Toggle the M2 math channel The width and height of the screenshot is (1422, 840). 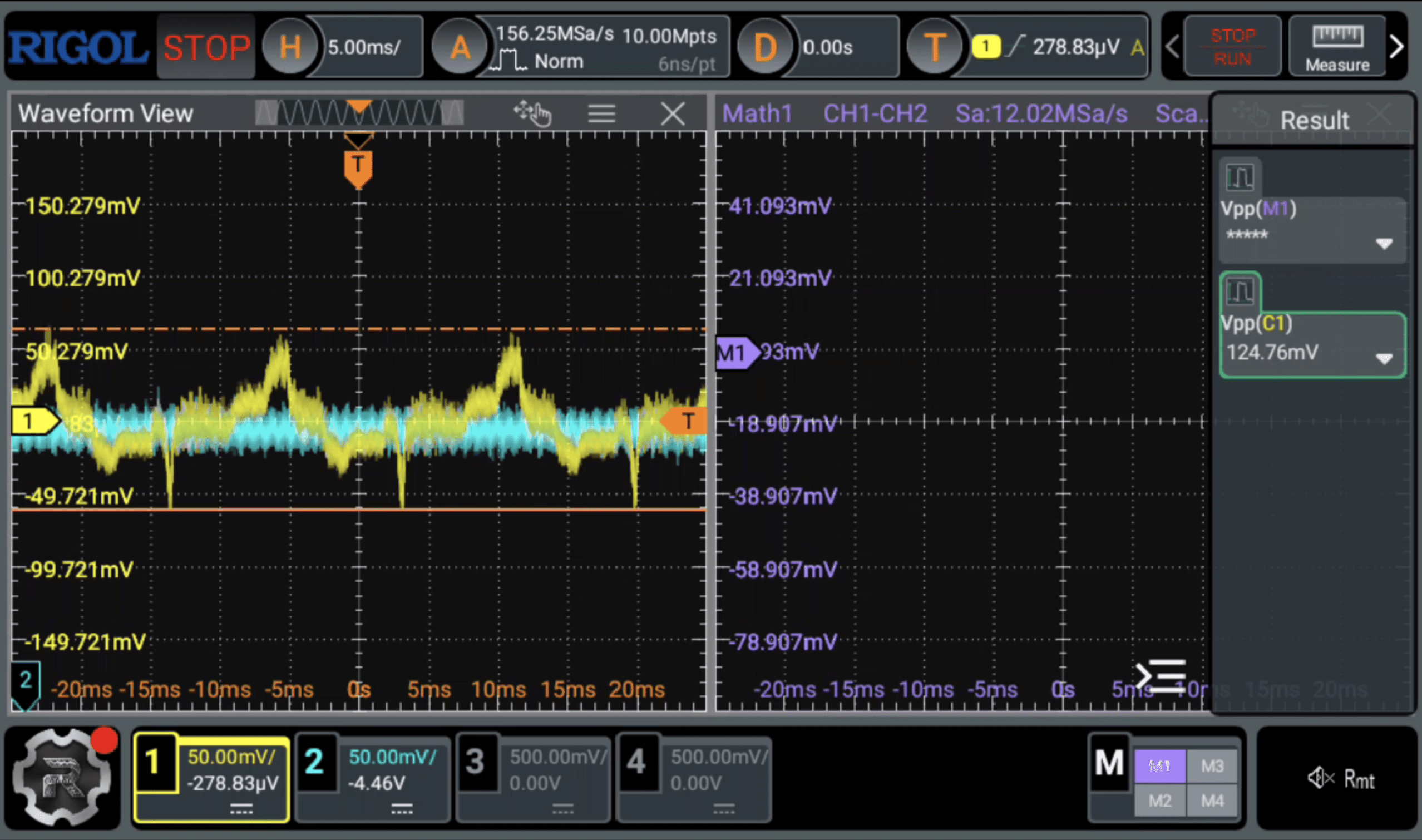tap(1159, 801)
